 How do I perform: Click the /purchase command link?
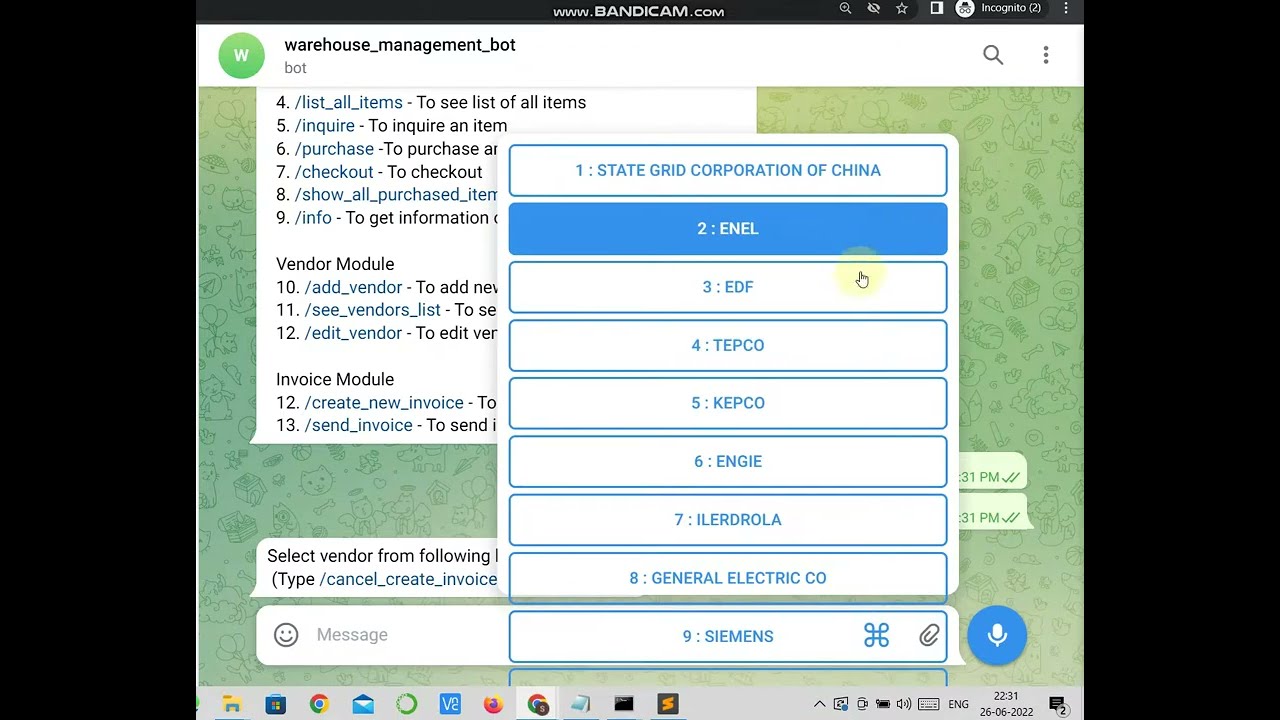tap(334, 149)
